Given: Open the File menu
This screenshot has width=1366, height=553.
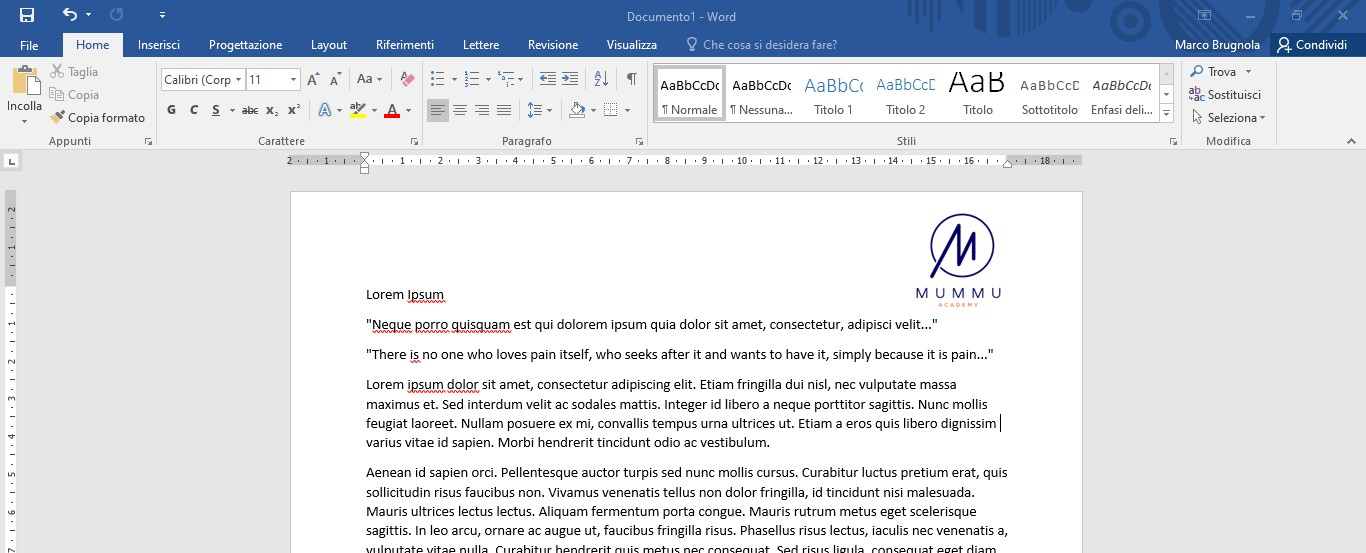Looking at the screenshot, I should tap(29, 45).
